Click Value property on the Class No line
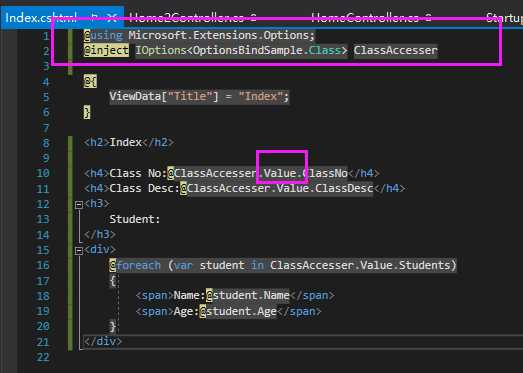This screenshot has width=523, height=373. coord(280,173)
